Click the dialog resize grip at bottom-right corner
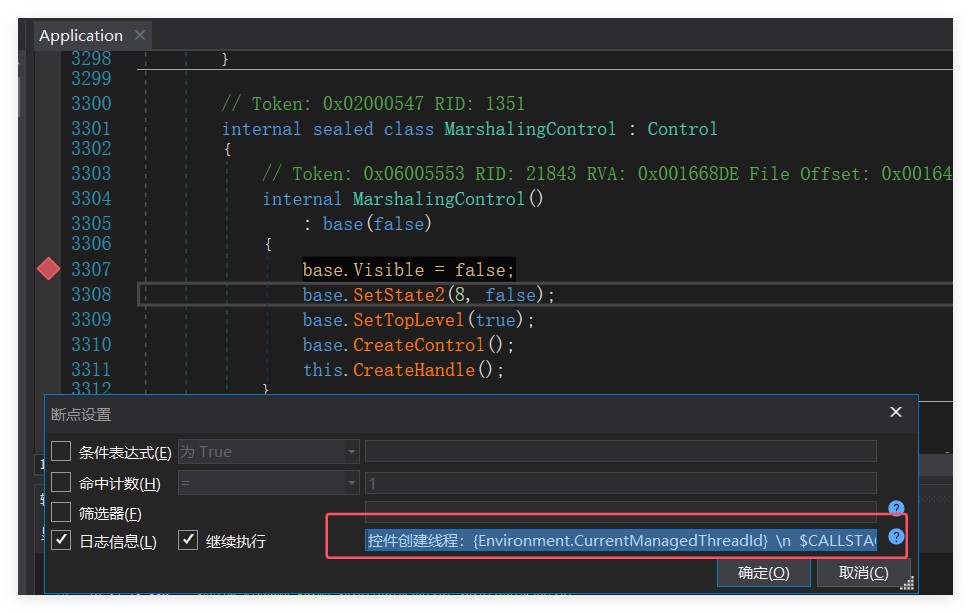Image resolution: width=971 pixels, height=613 pixels. [x=906, y=583]
